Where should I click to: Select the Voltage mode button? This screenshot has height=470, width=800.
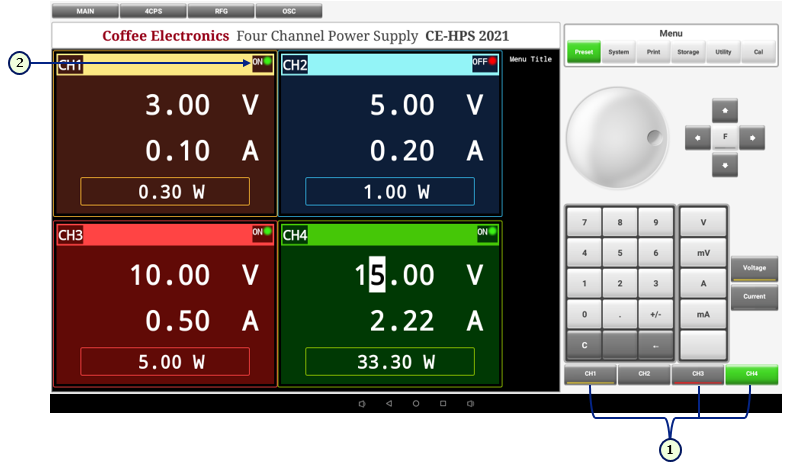point(753,269)
